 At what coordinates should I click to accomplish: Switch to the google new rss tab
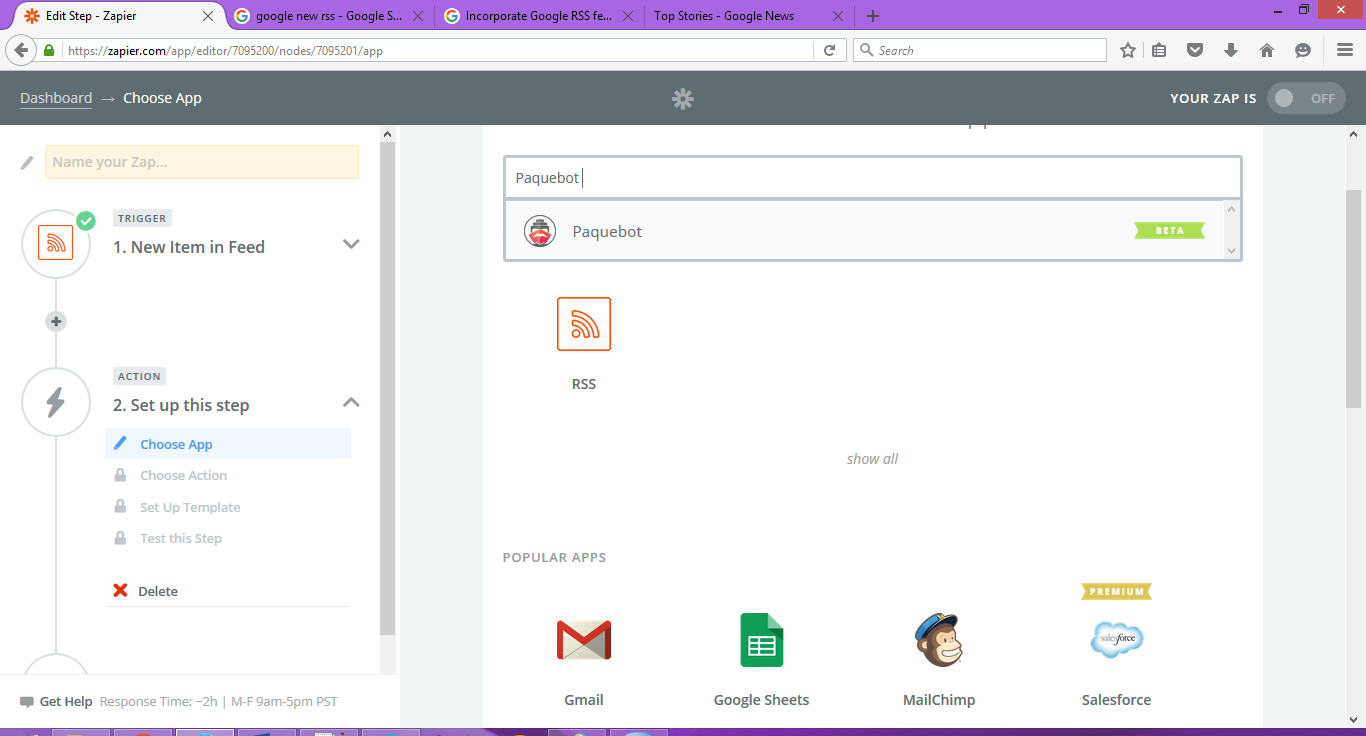(327, 16)
